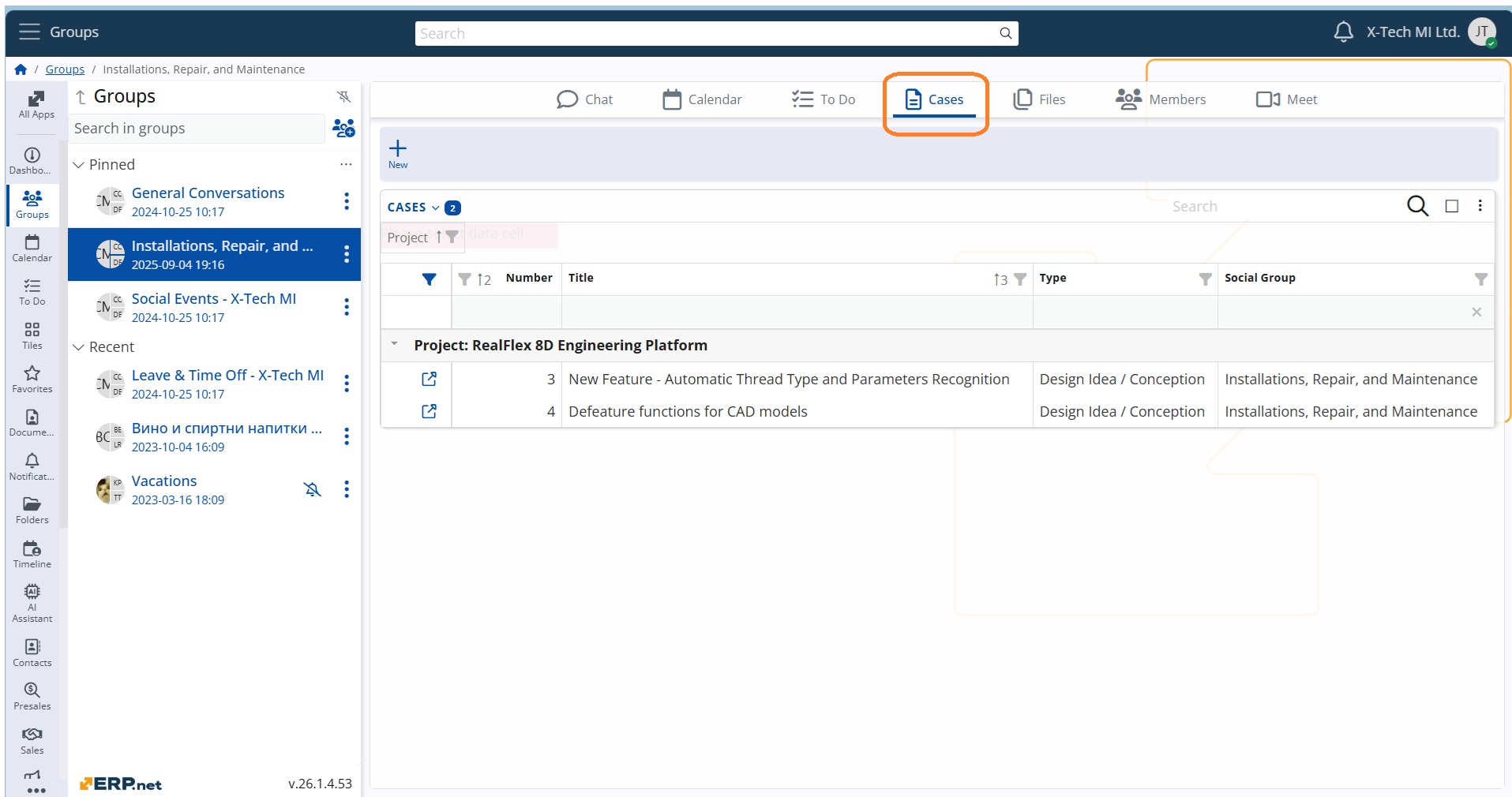Collapse the RealFlex 8D project group

pos(394,344)
